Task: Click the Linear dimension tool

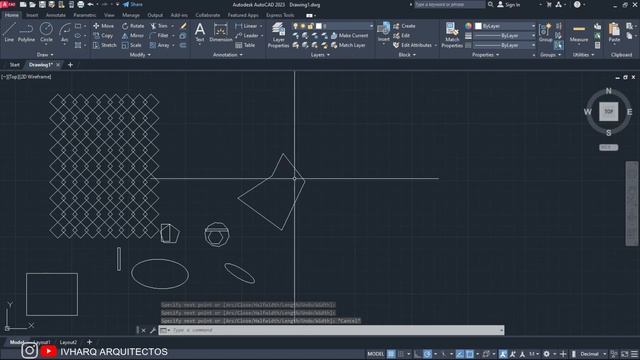Action: [x=247, y=26]
